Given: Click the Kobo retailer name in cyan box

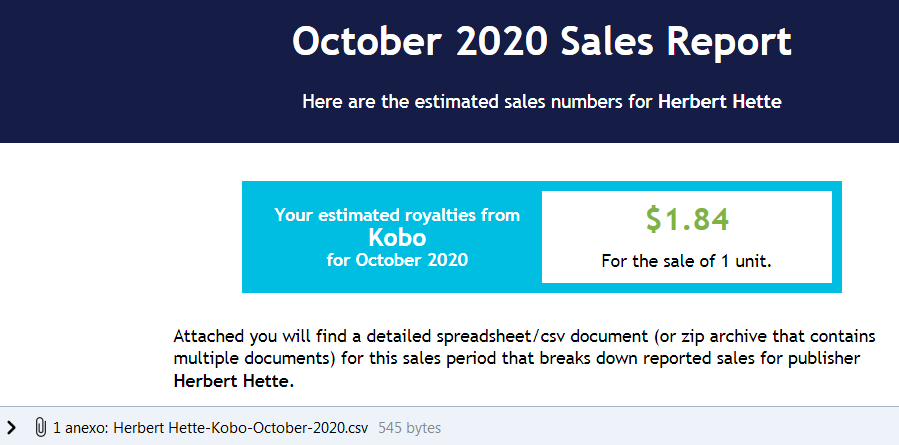Looking at the screenshot, I should coord(397,237).
